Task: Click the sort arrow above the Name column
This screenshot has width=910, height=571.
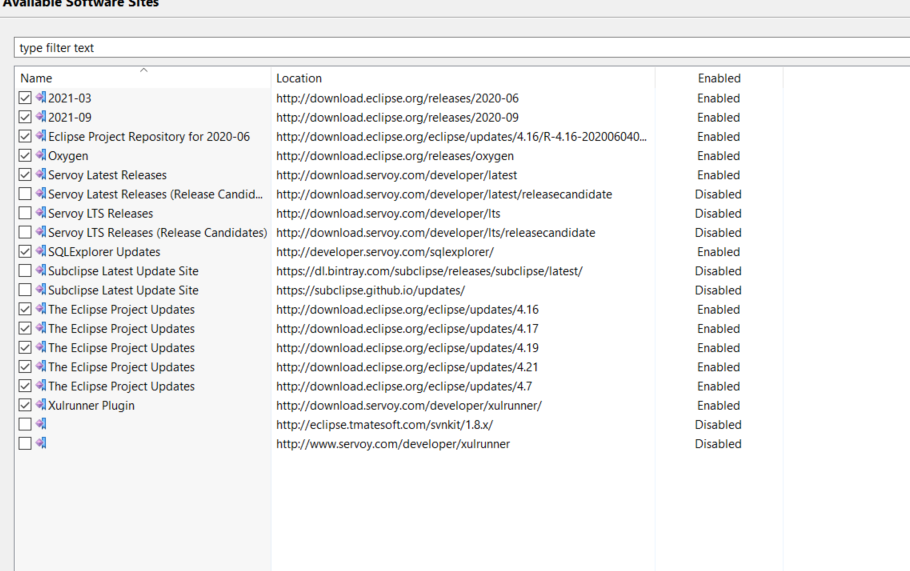Action: [143, 70]
